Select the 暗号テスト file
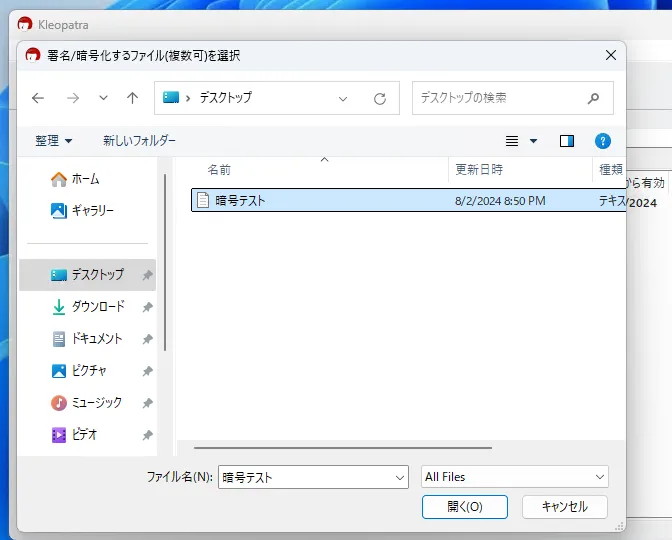 coord(408,200)
